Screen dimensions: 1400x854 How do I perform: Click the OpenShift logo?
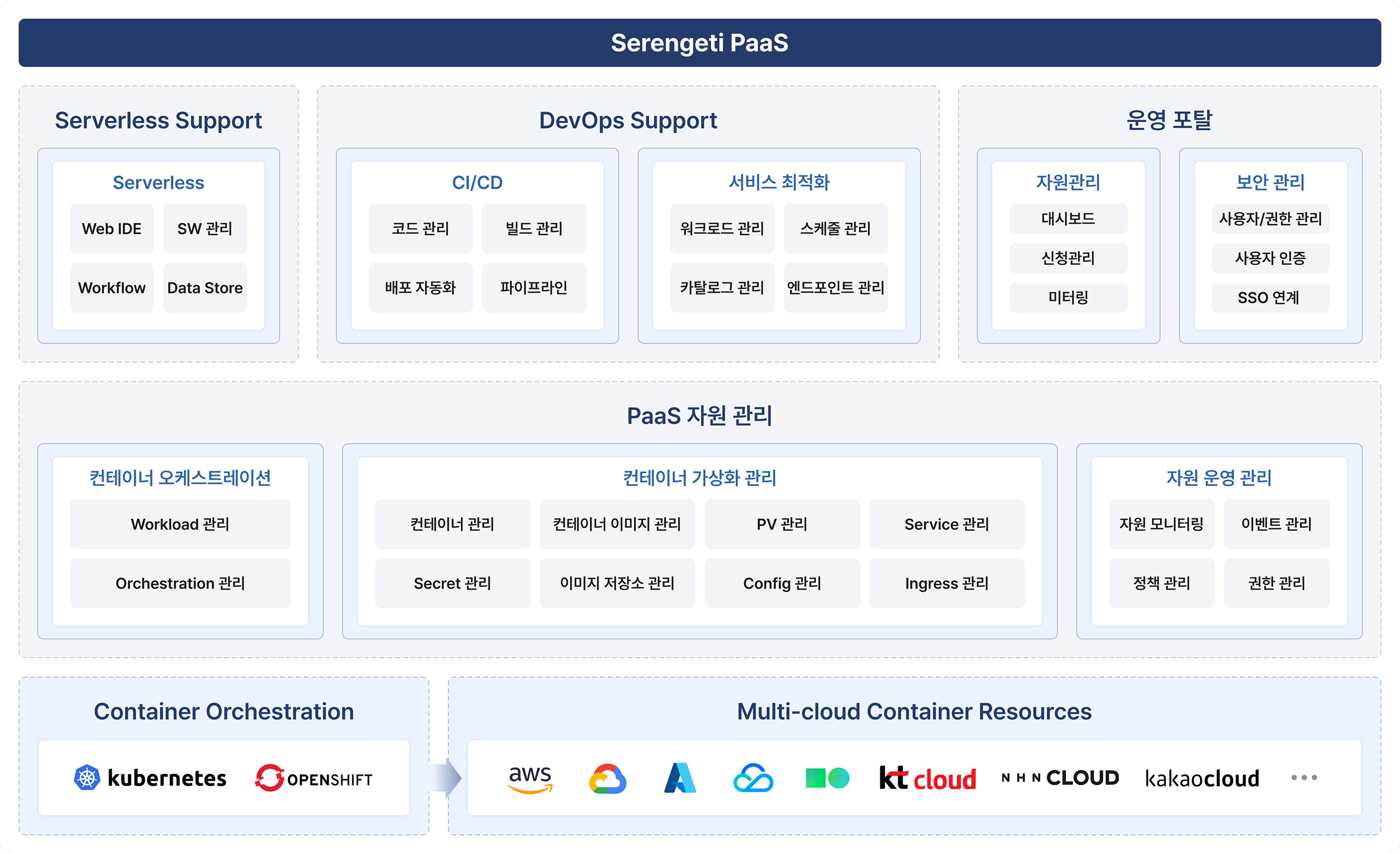(314, 778)
